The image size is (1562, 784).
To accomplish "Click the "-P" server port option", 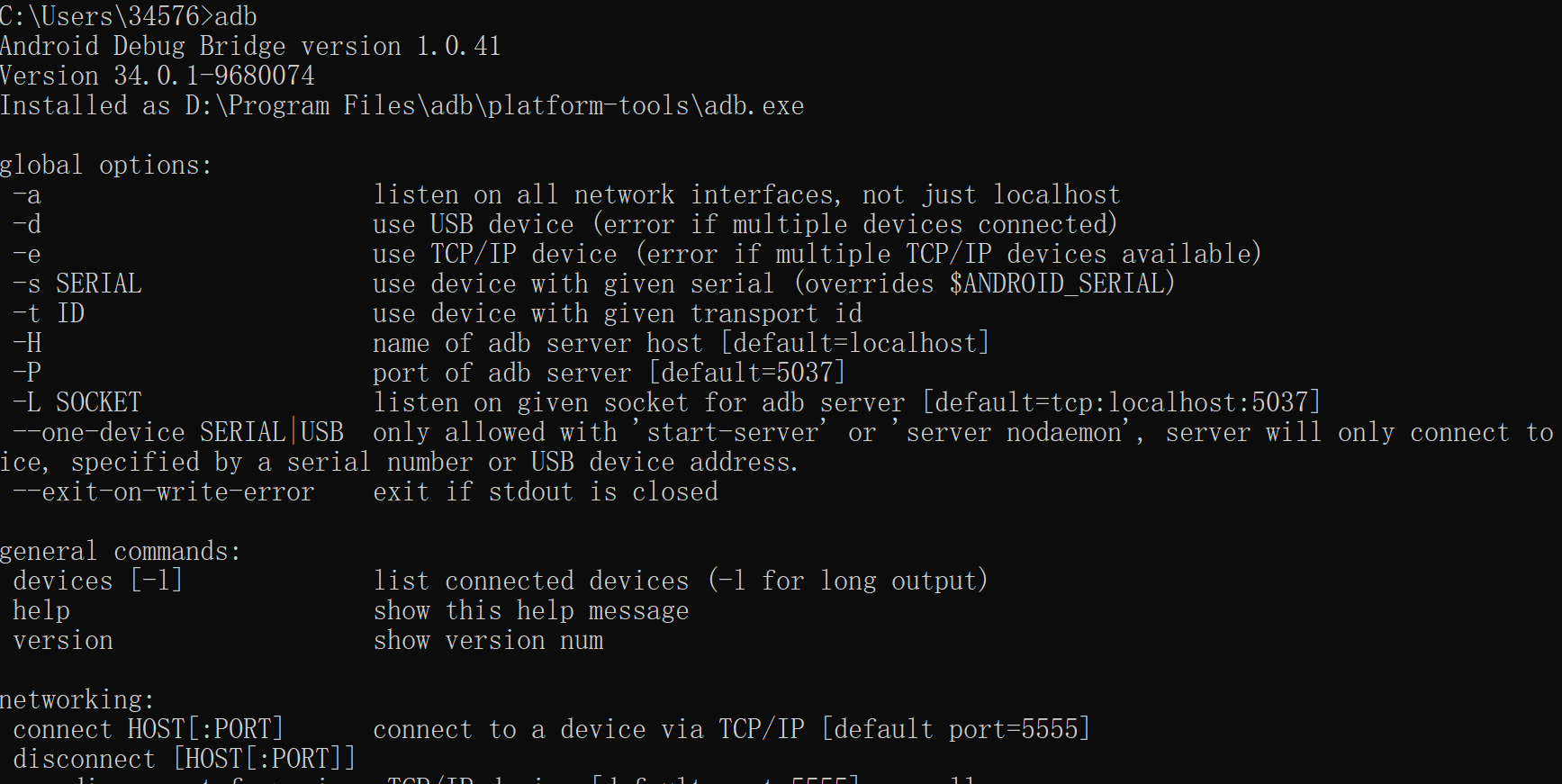I will coord(27,373).
